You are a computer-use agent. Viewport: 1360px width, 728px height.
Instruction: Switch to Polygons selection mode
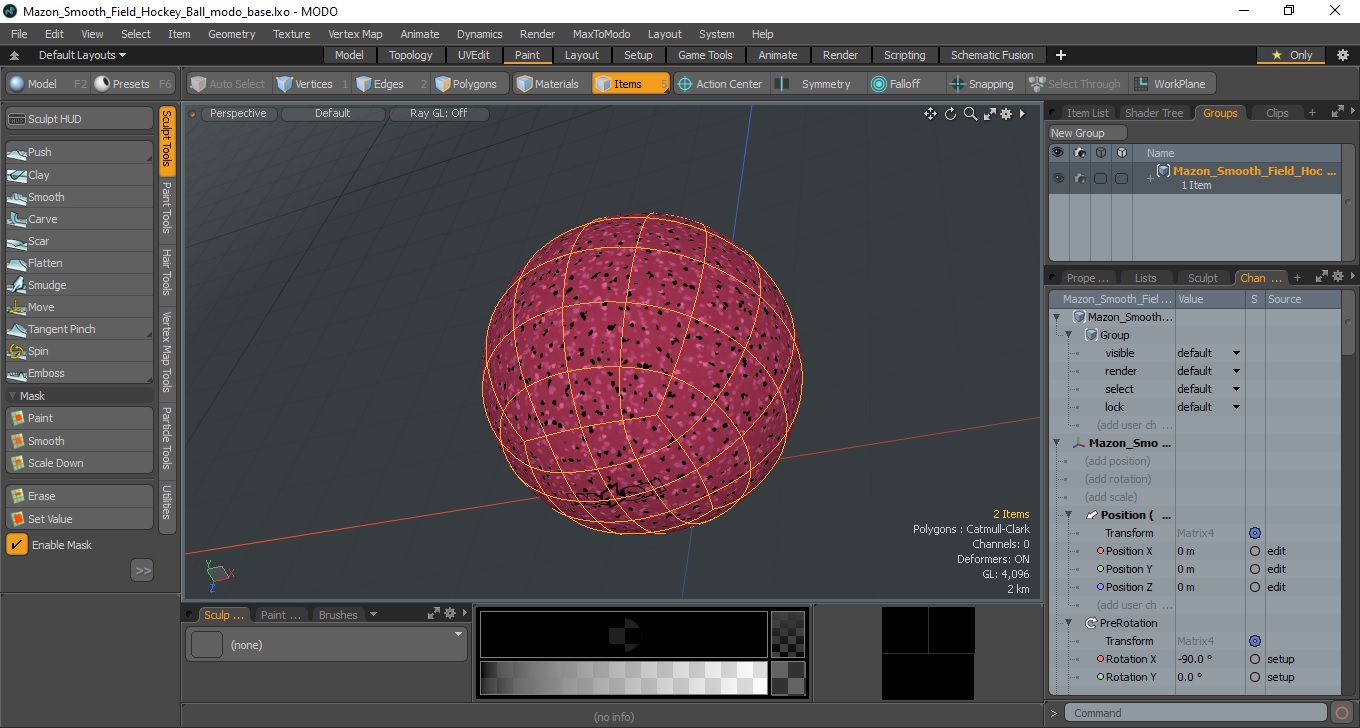(470, 84)
